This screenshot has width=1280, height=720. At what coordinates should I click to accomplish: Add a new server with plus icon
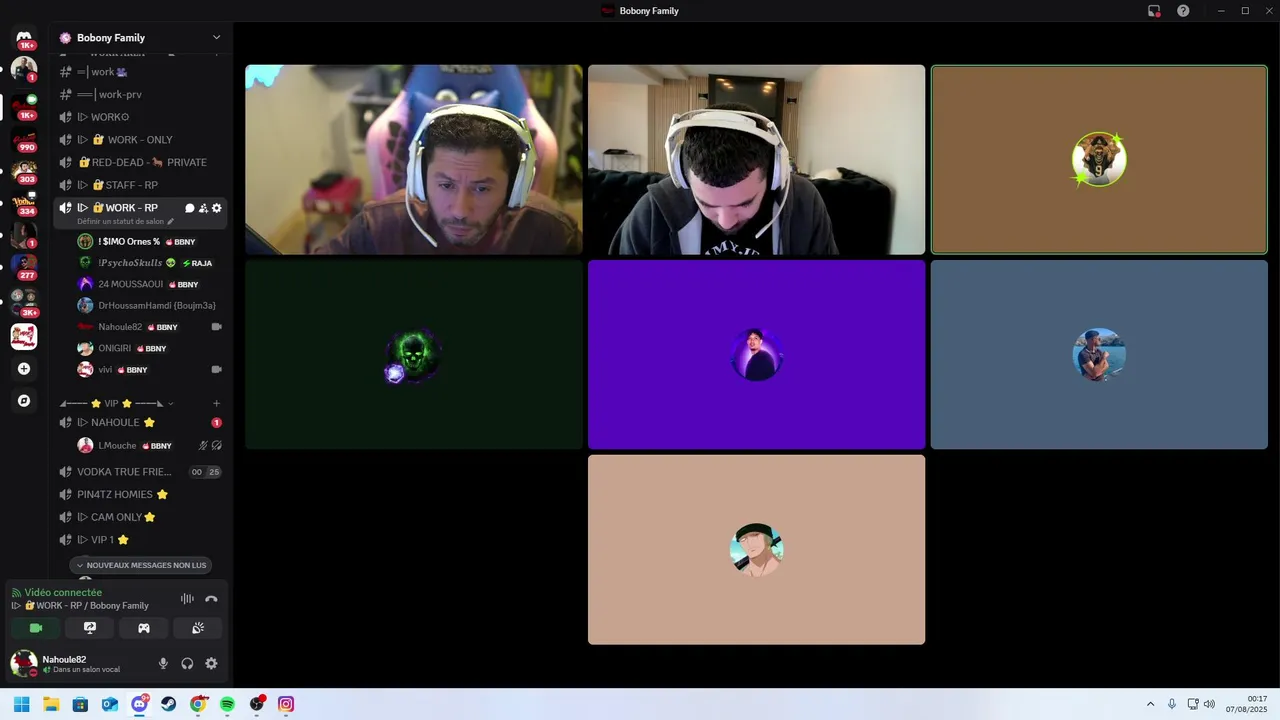[24, 369]
